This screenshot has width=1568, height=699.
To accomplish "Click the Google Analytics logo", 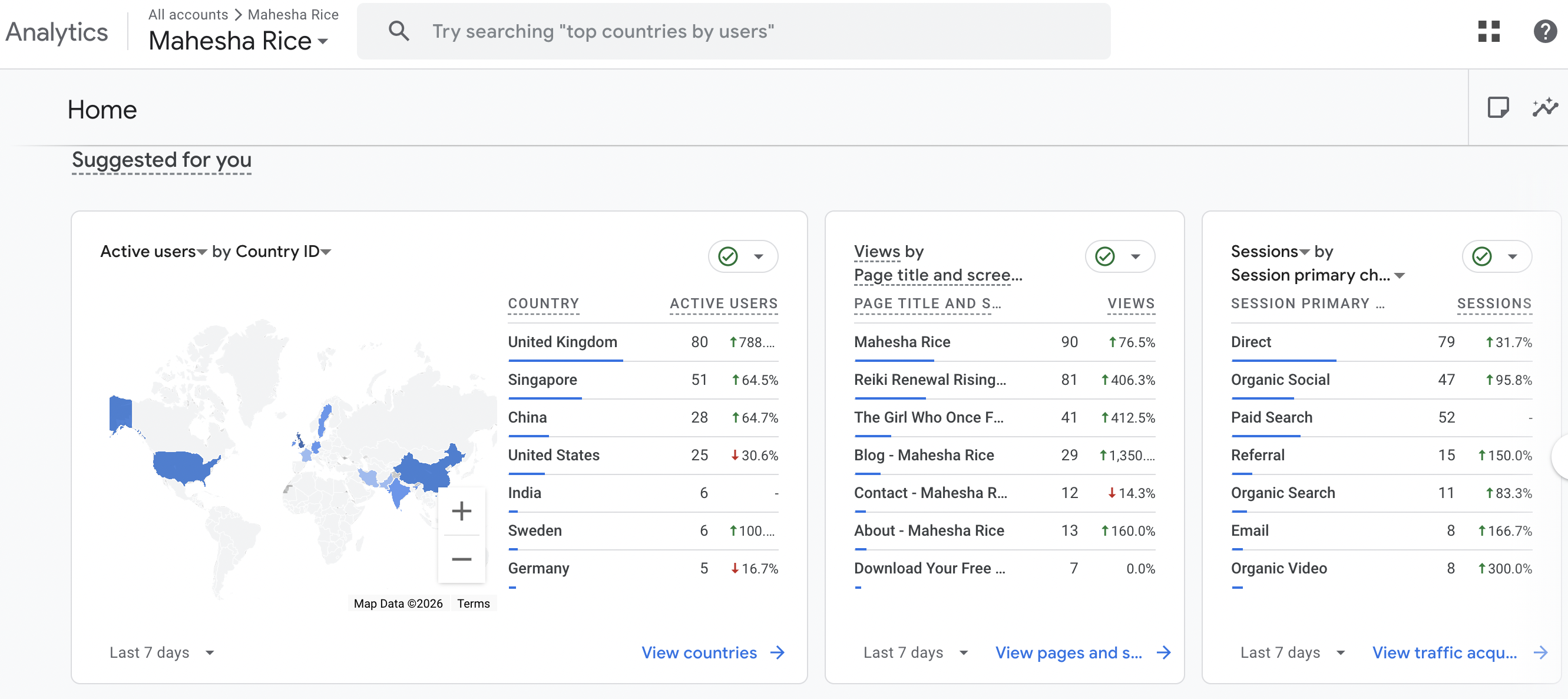I will pos(56,32).
